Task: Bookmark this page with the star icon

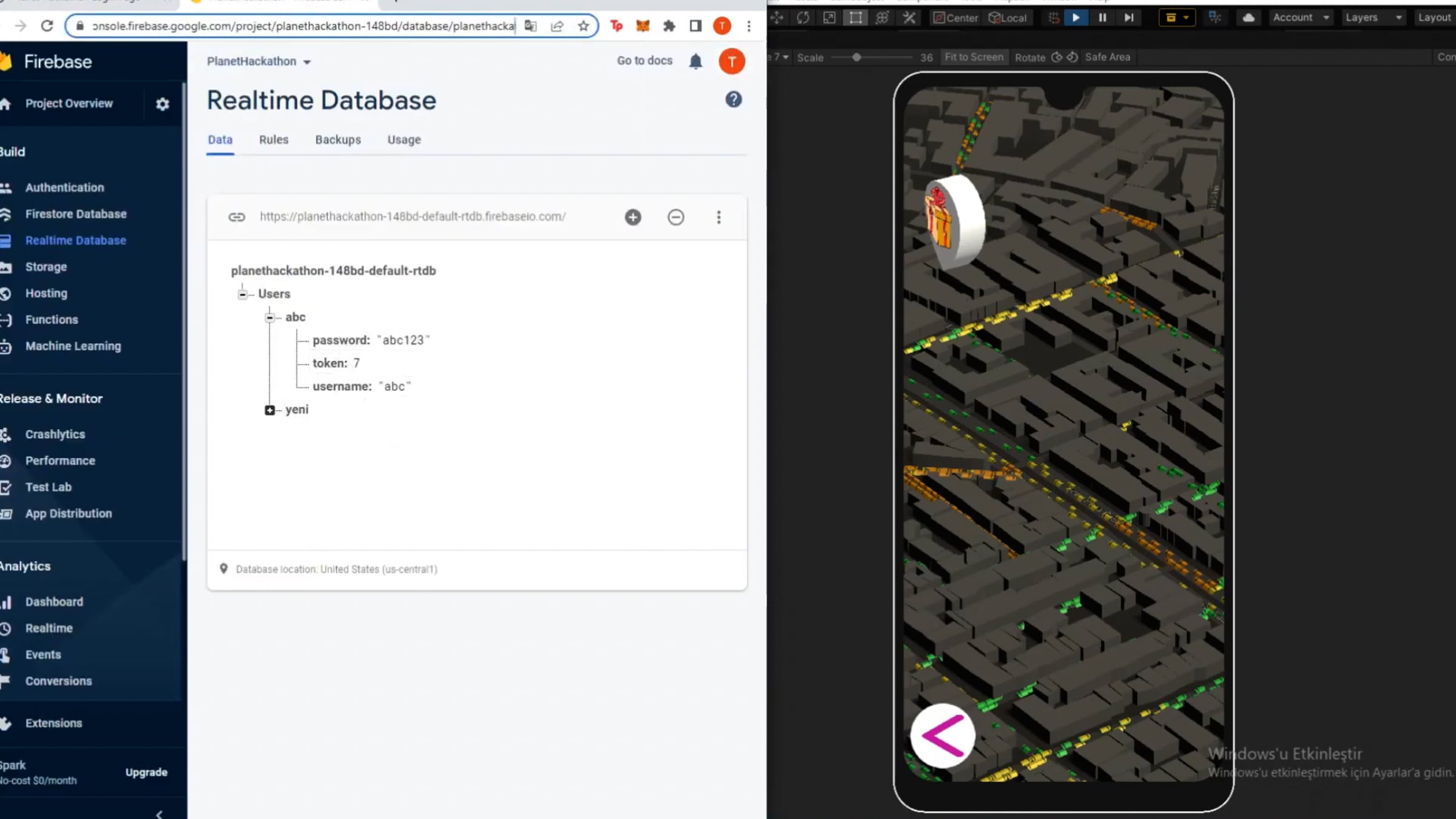Action: point(583,26)
